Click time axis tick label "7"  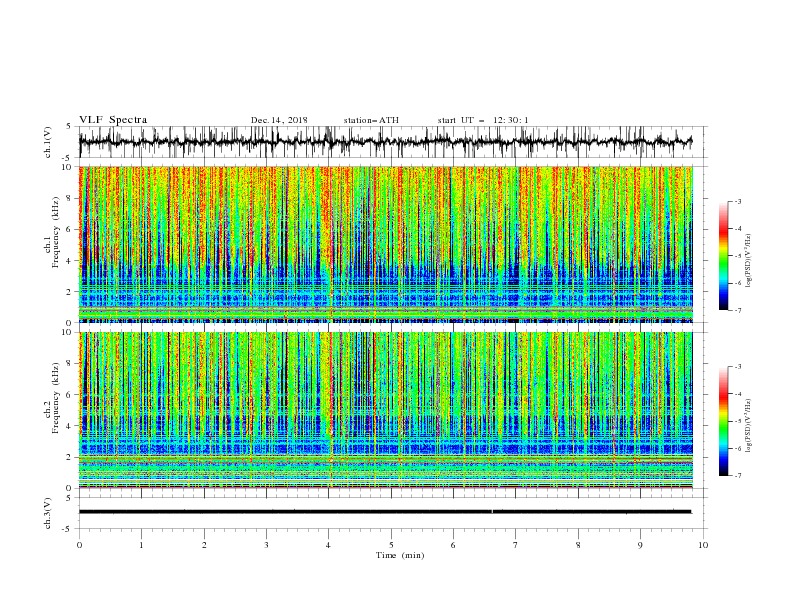(516, 545)
